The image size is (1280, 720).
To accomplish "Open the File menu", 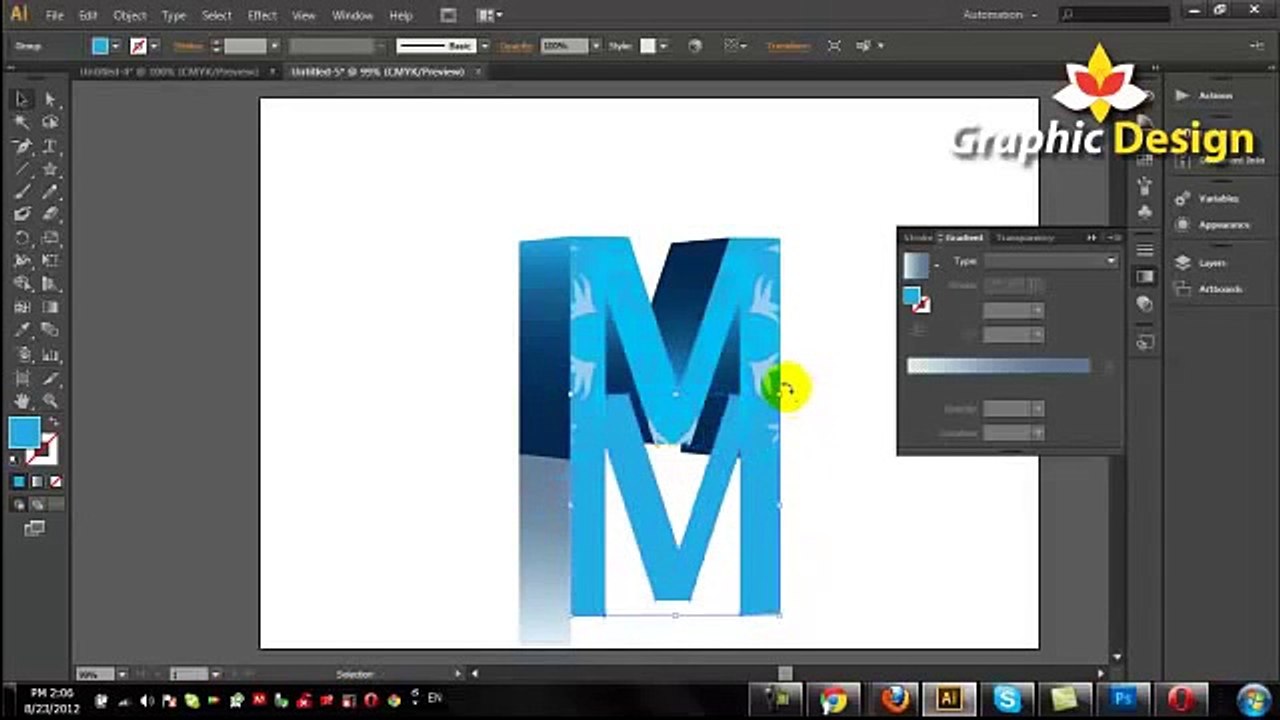I will click(54, 16).
